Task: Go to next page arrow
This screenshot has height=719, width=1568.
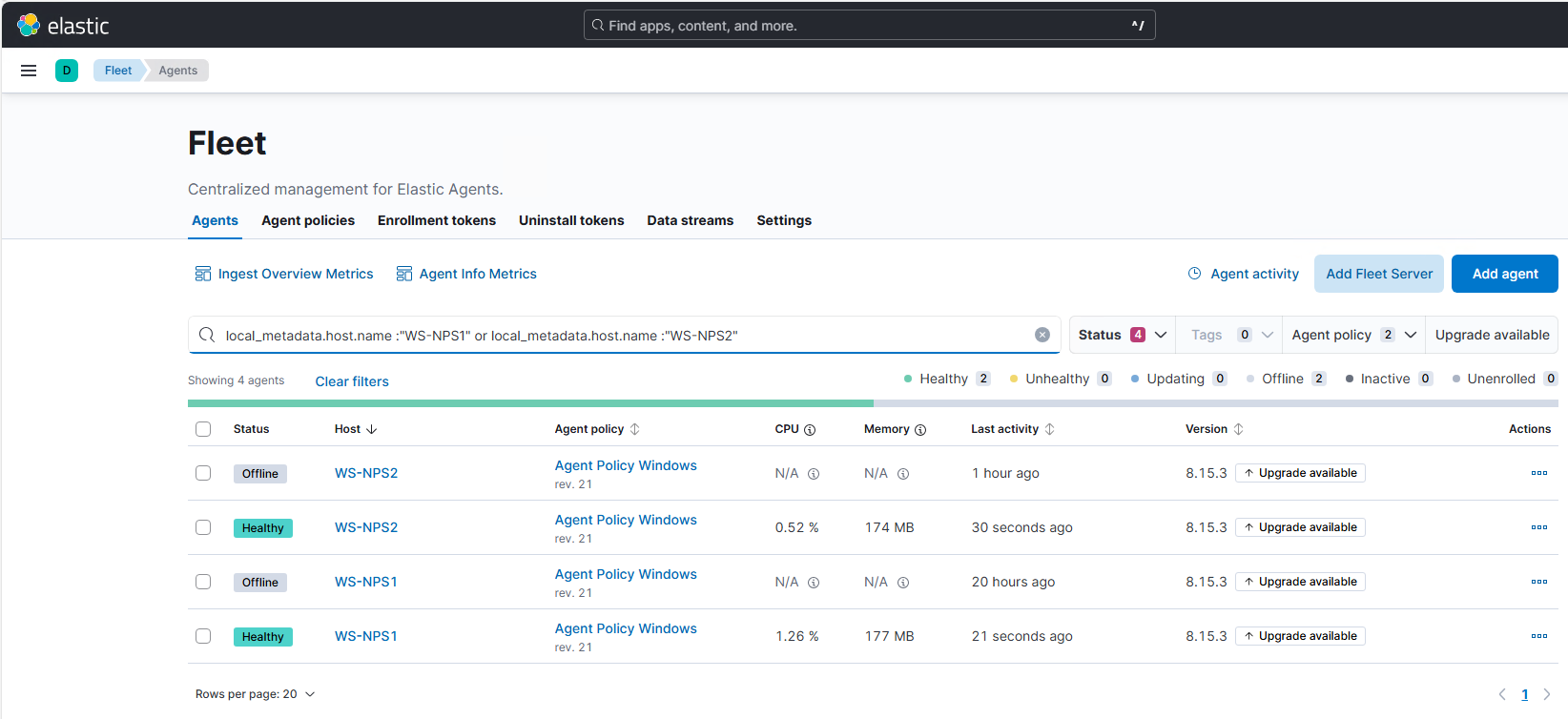Action: pos(1547,694)
